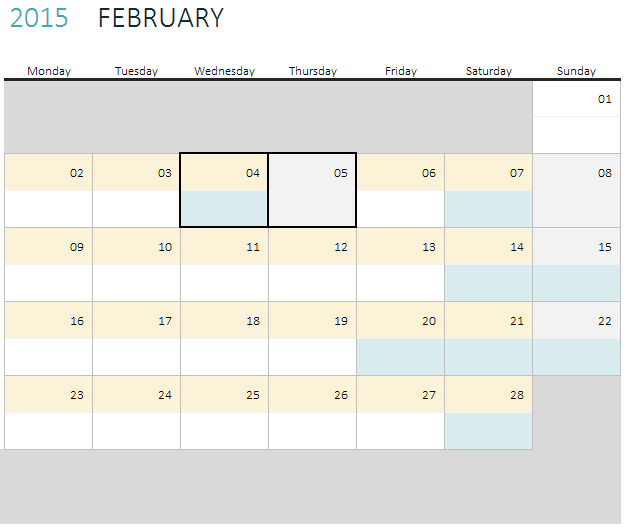Select the Monday 16 date cell

(49, 321)
